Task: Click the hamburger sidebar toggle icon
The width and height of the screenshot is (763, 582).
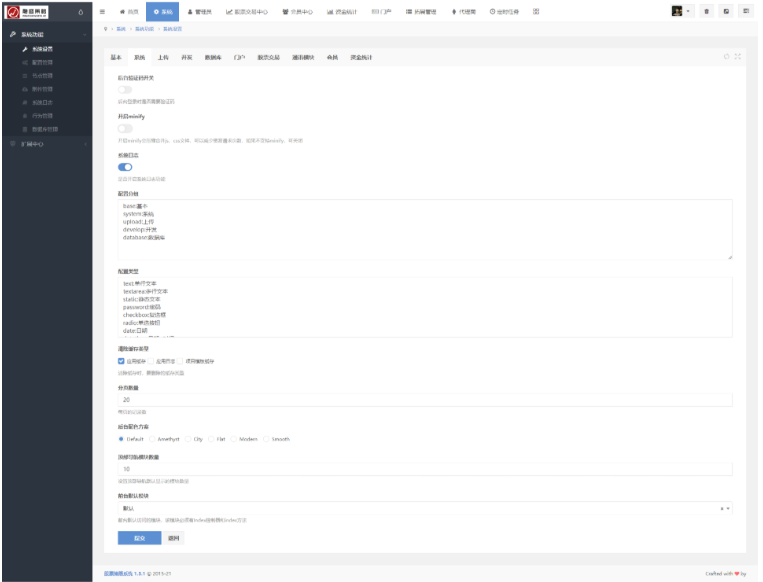Action: point(102,11)
